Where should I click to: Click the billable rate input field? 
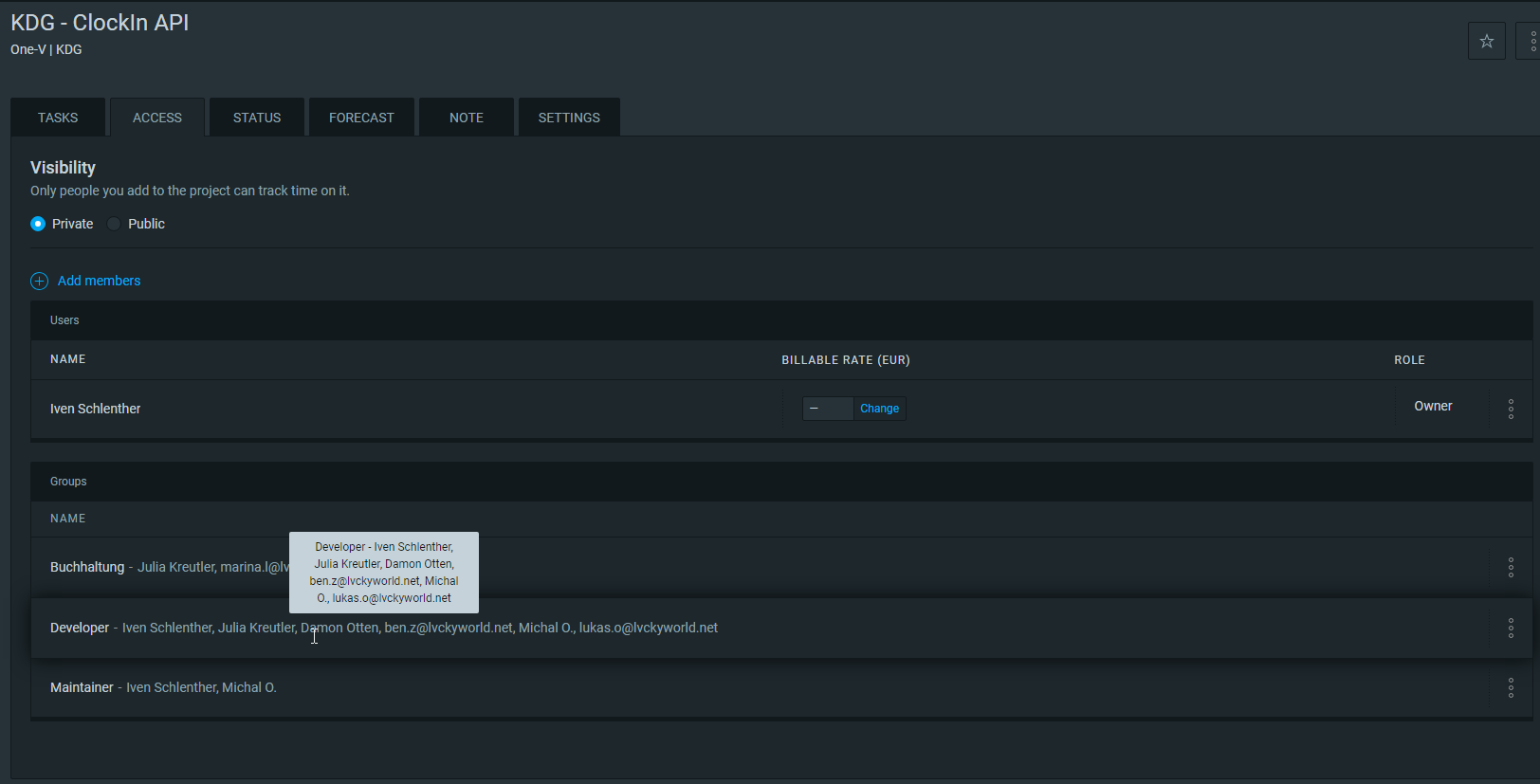click(828, 409)
